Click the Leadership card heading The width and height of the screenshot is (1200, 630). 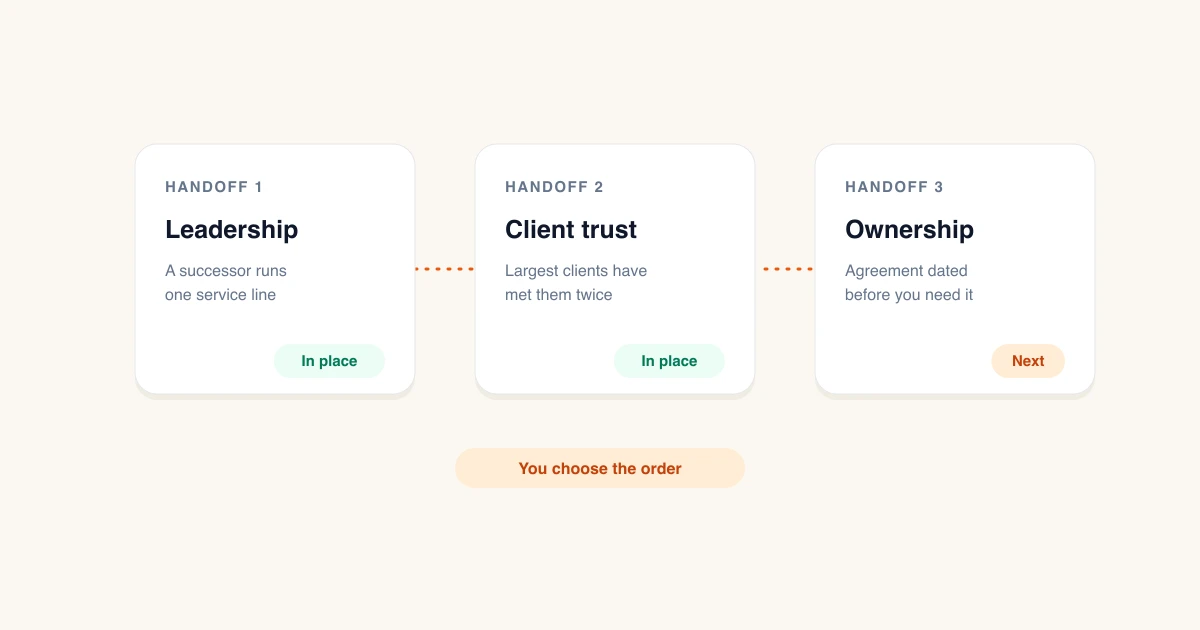pos(232,230)
